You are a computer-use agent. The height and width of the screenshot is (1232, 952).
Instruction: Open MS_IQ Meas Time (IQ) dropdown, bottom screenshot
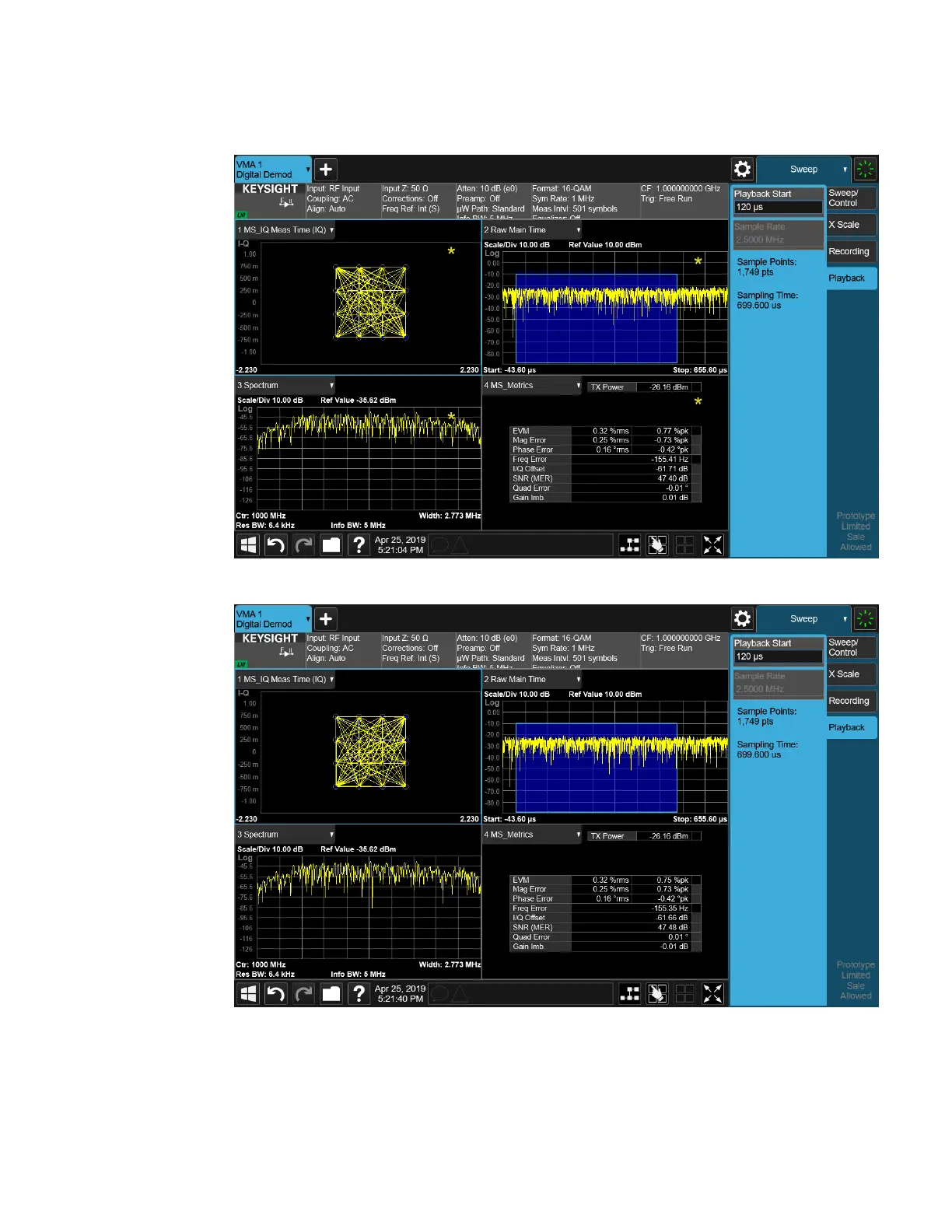285,679
